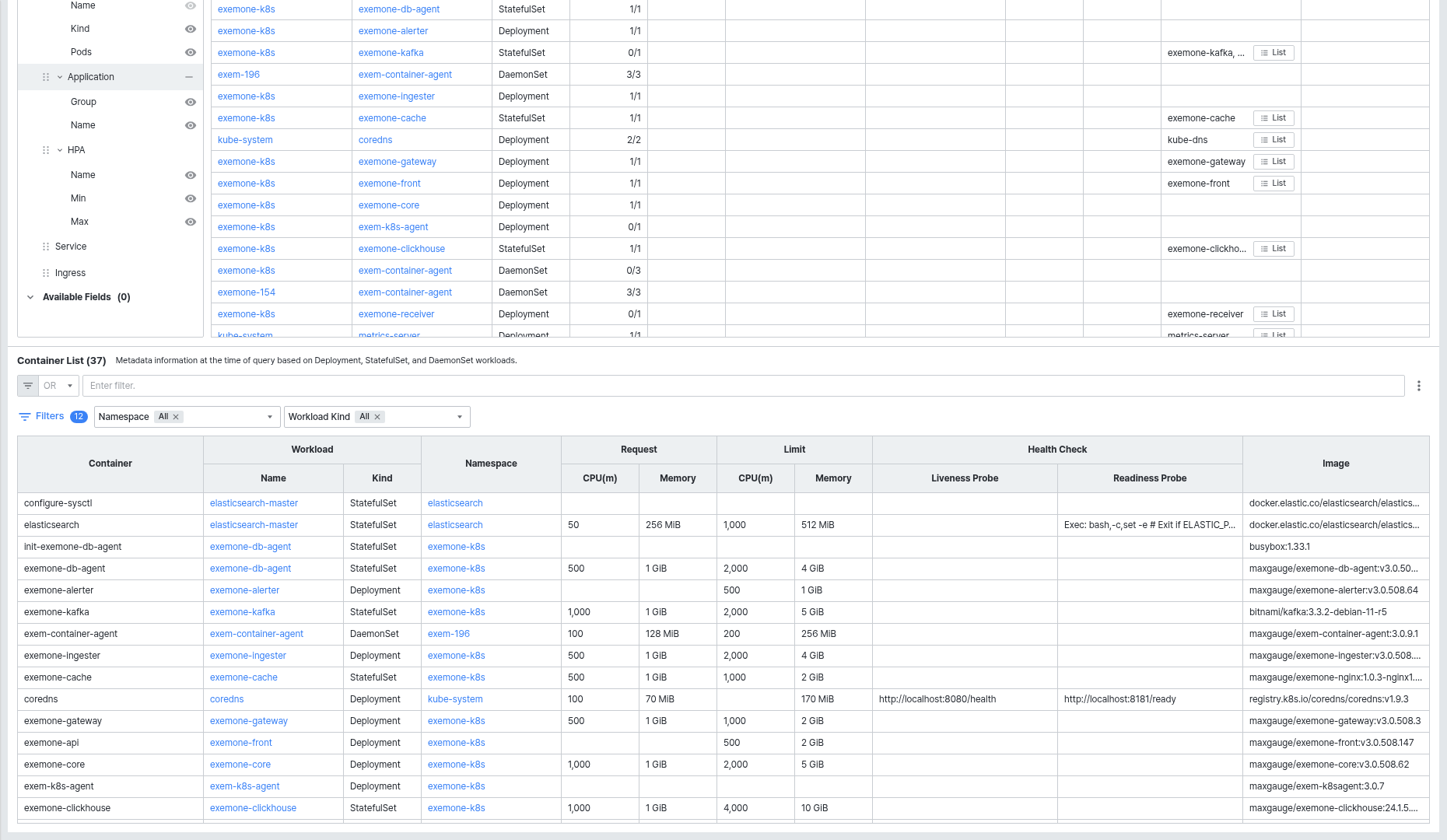This screenshot has width=1447, height=840.
Task: Click the minus icon on the Application row
Action: (x=189, y=77)
